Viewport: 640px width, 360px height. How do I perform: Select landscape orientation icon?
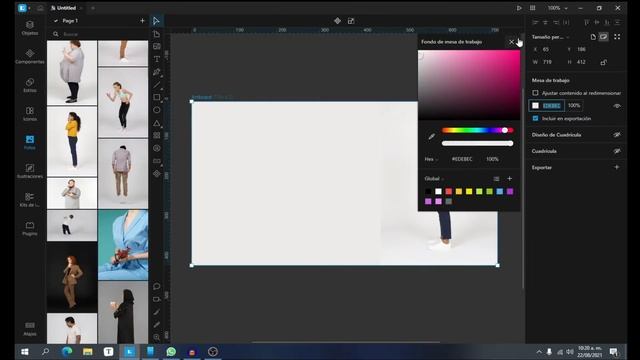[604, 37]
